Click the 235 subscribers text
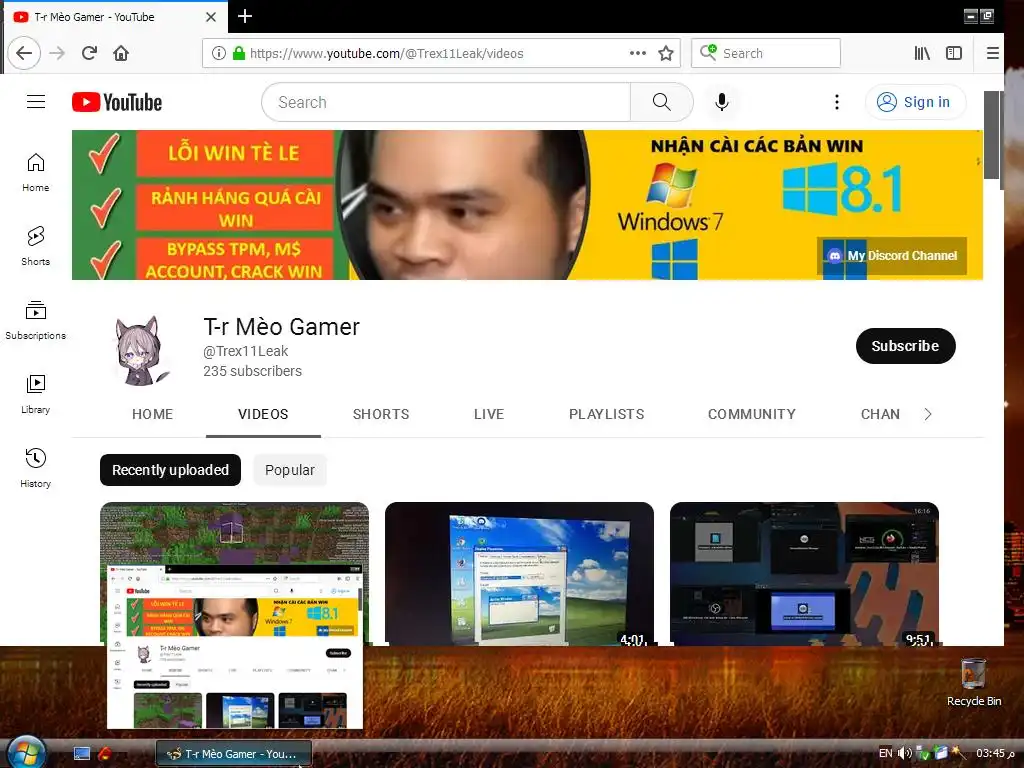This screenshot has height=768, width=1024. tap(252, 371)
